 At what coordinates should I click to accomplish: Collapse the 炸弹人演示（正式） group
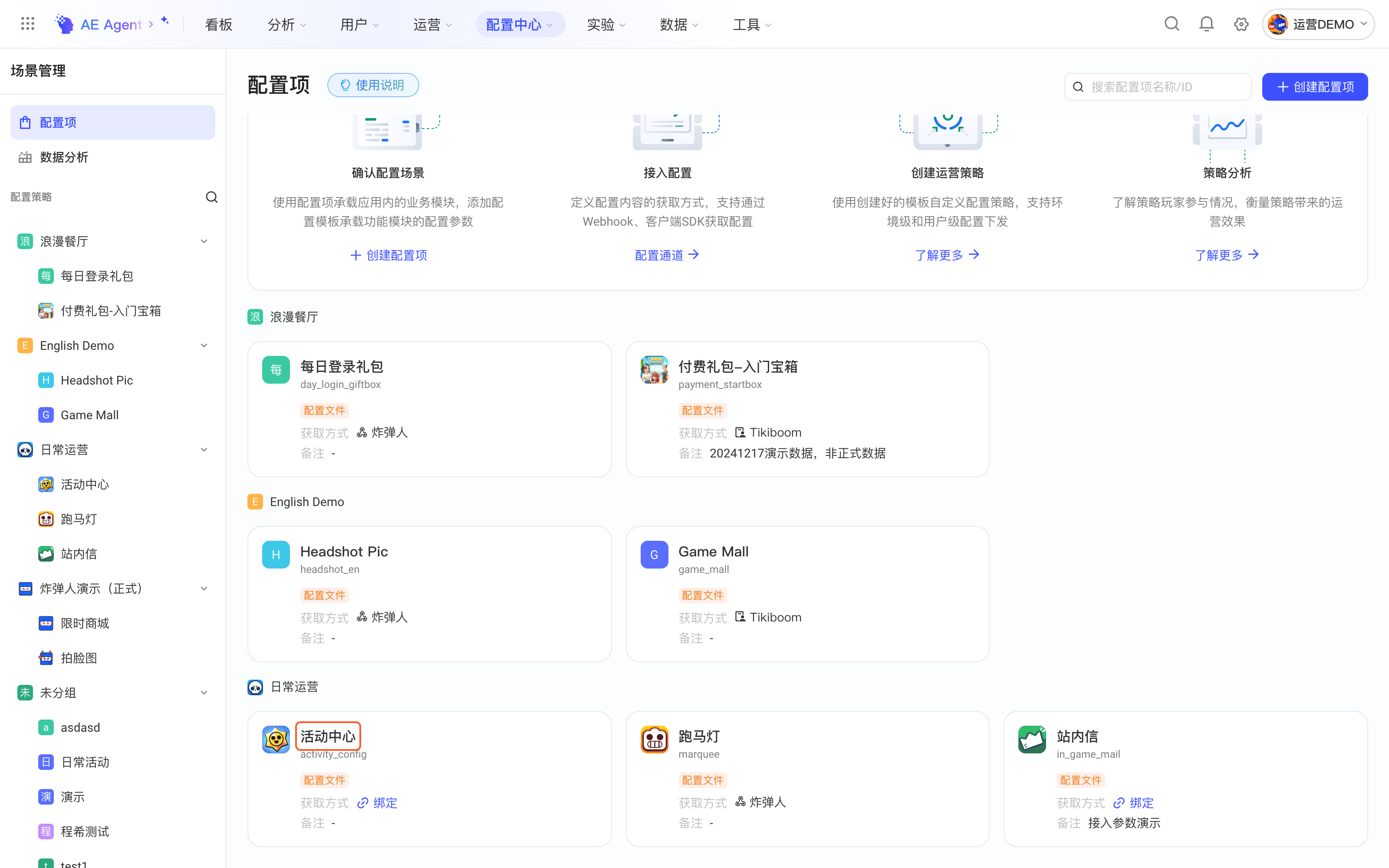204,589
